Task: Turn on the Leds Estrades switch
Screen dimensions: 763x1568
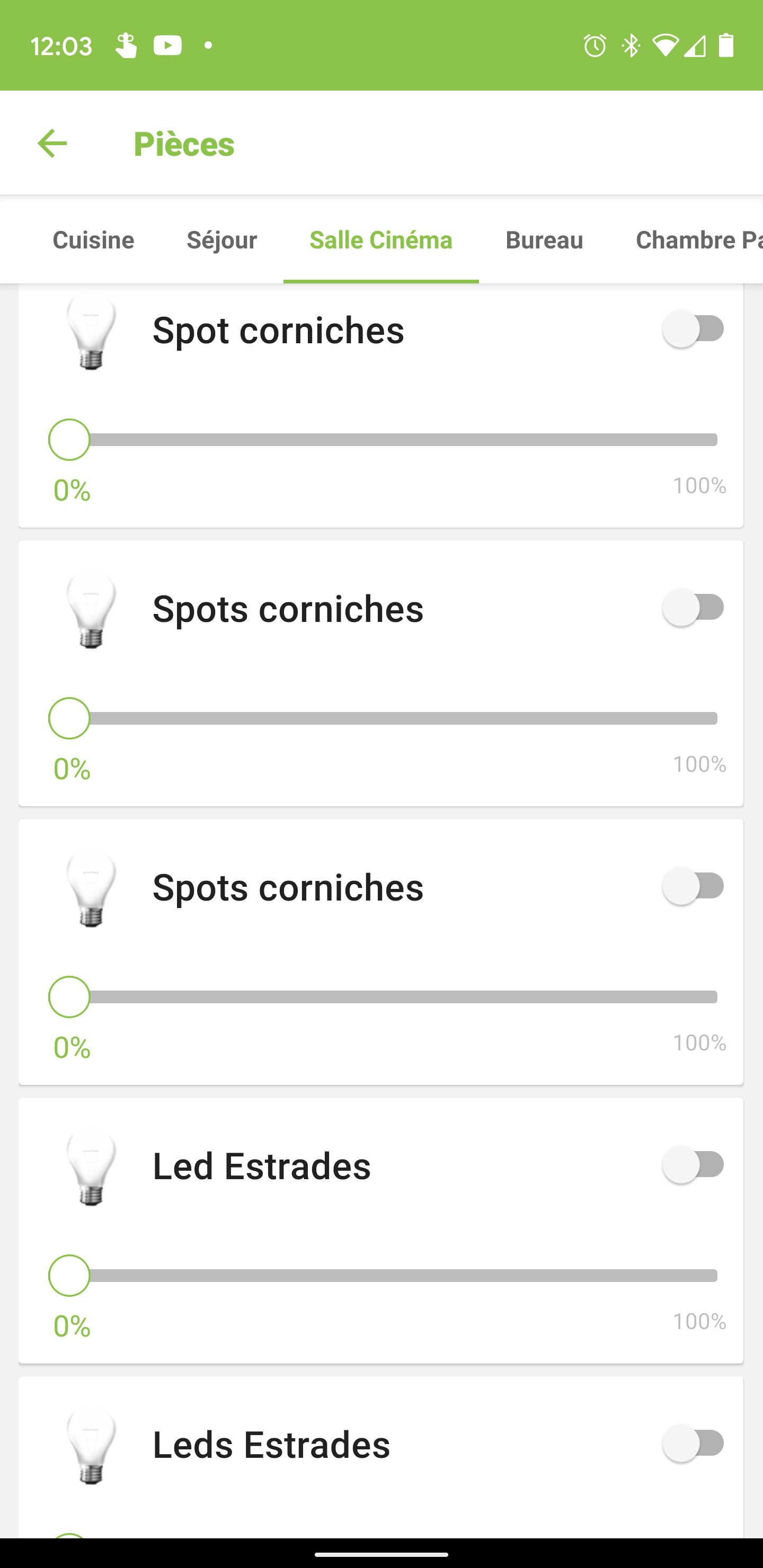Action: point(694,1443)
